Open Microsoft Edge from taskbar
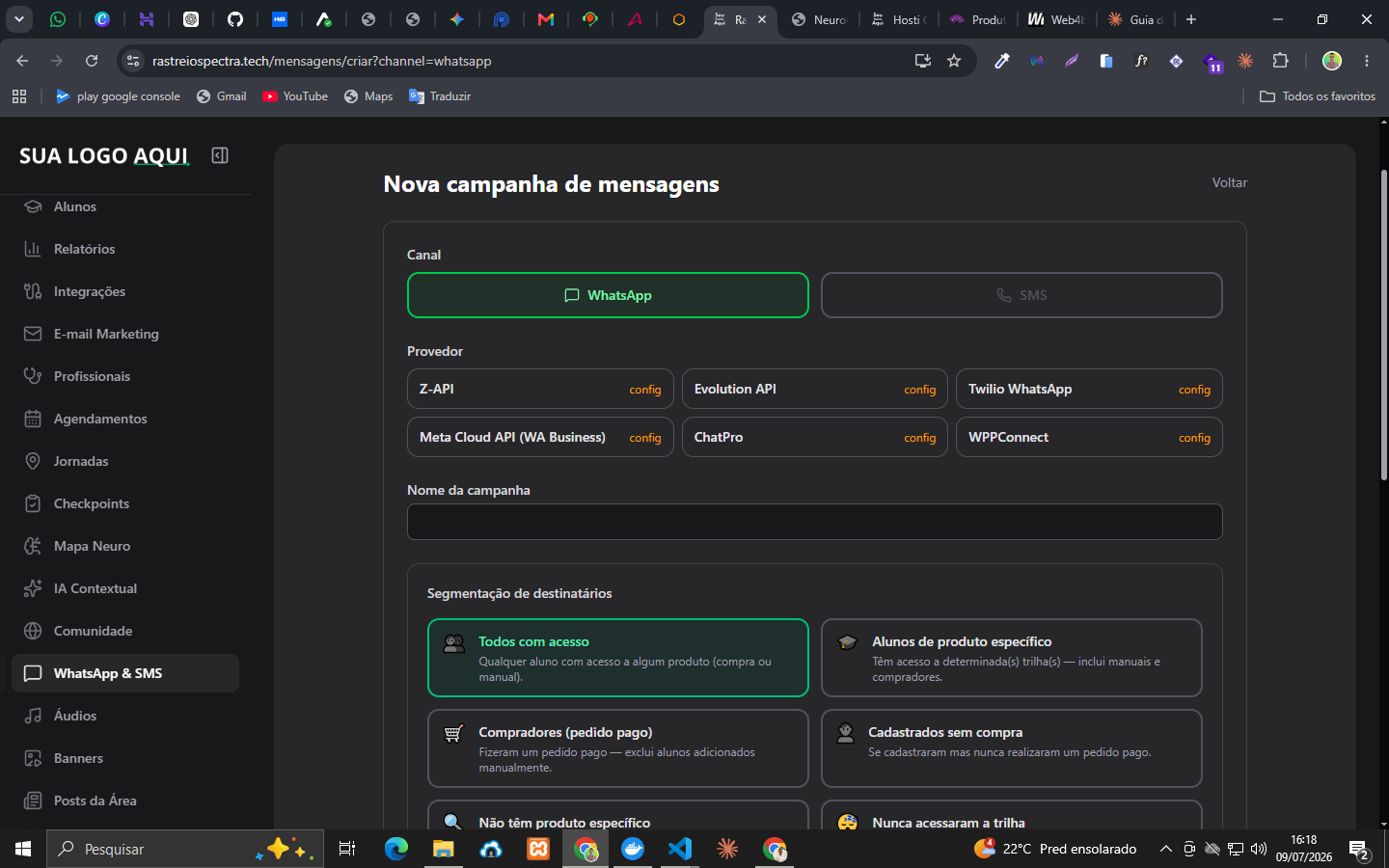The image size is (1389, 868). pyautogui.click(x=396, y=849)
